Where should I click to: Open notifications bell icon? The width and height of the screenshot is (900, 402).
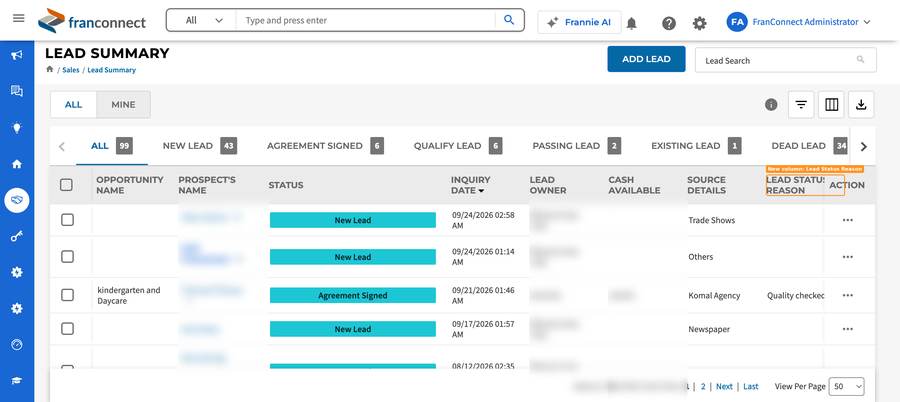point(631,23)
